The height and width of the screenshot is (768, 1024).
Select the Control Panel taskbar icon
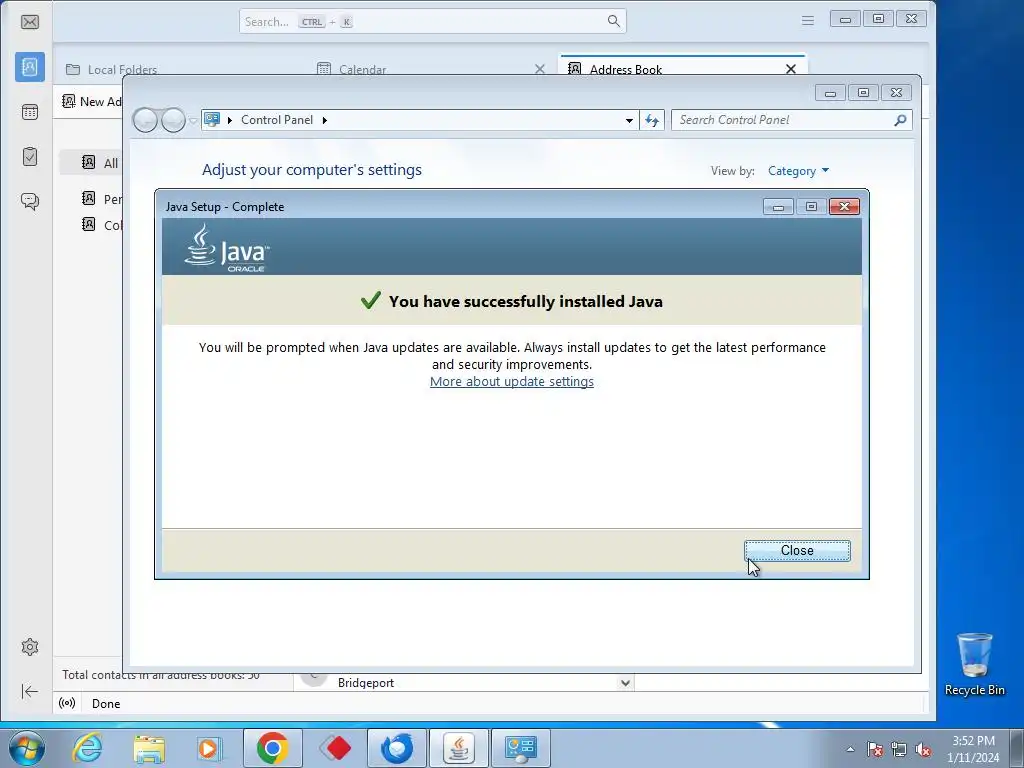pos(520,748)
